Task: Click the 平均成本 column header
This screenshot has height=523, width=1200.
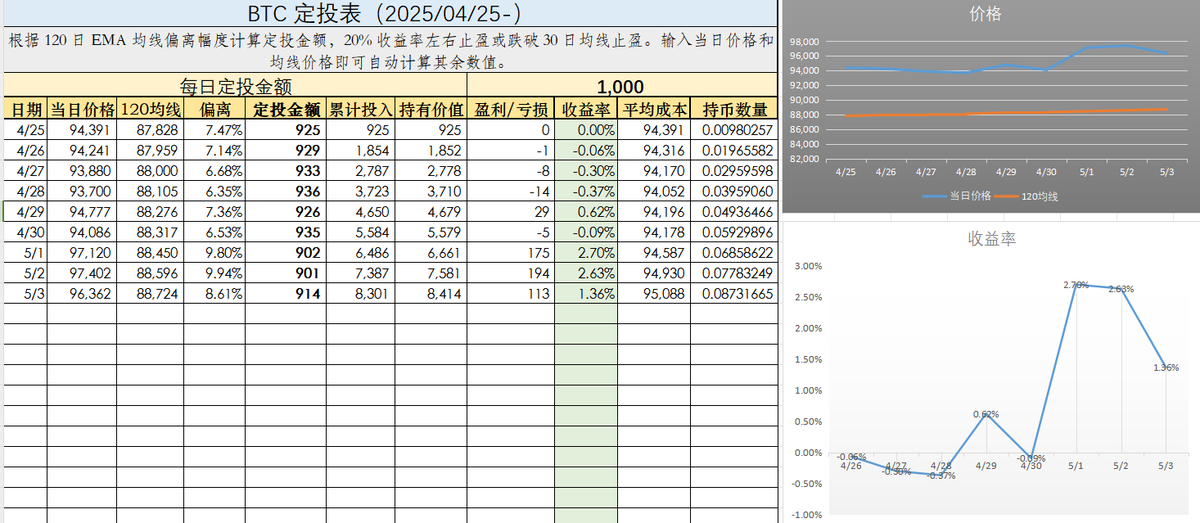Action: tap(654, 110)
